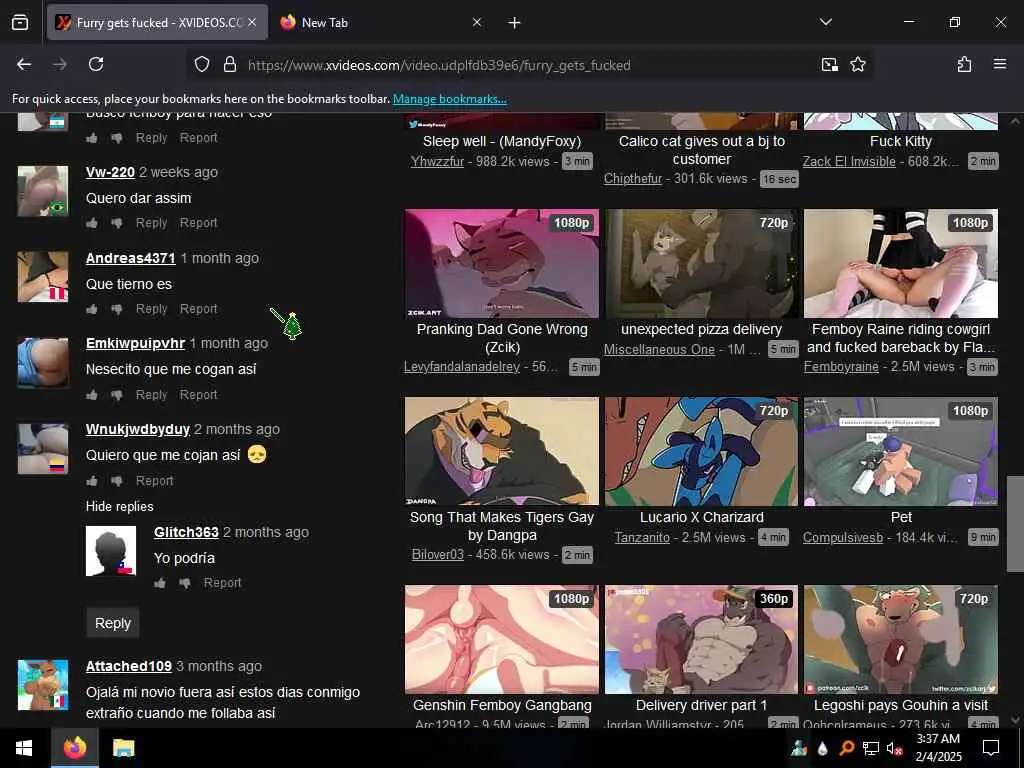Show site security padlock information

(229, 64)
